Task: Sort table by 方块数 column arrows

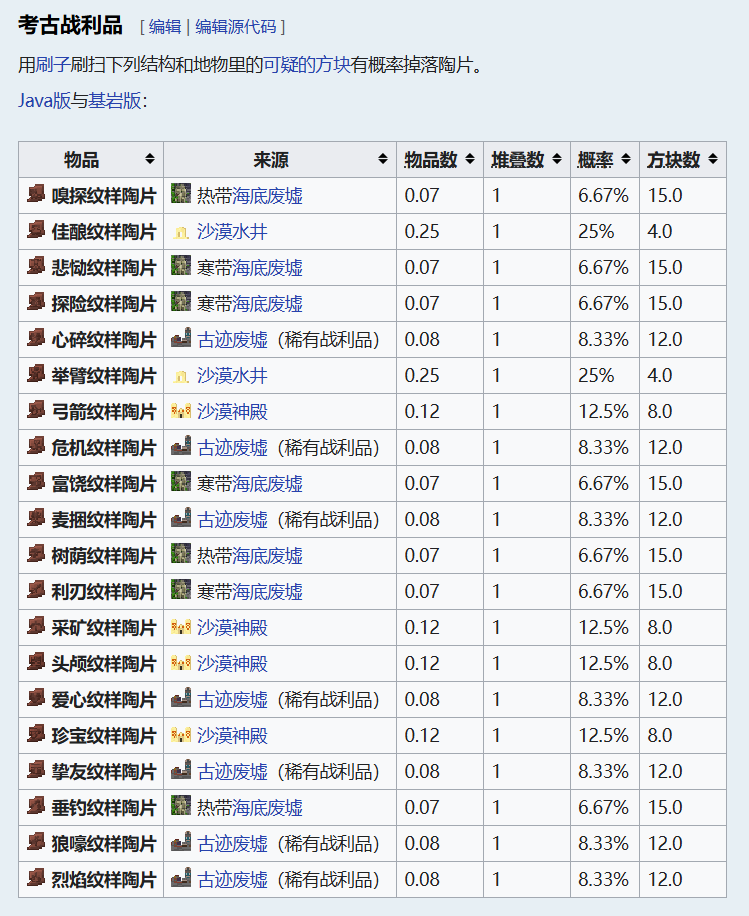Action: click(713, 159)
